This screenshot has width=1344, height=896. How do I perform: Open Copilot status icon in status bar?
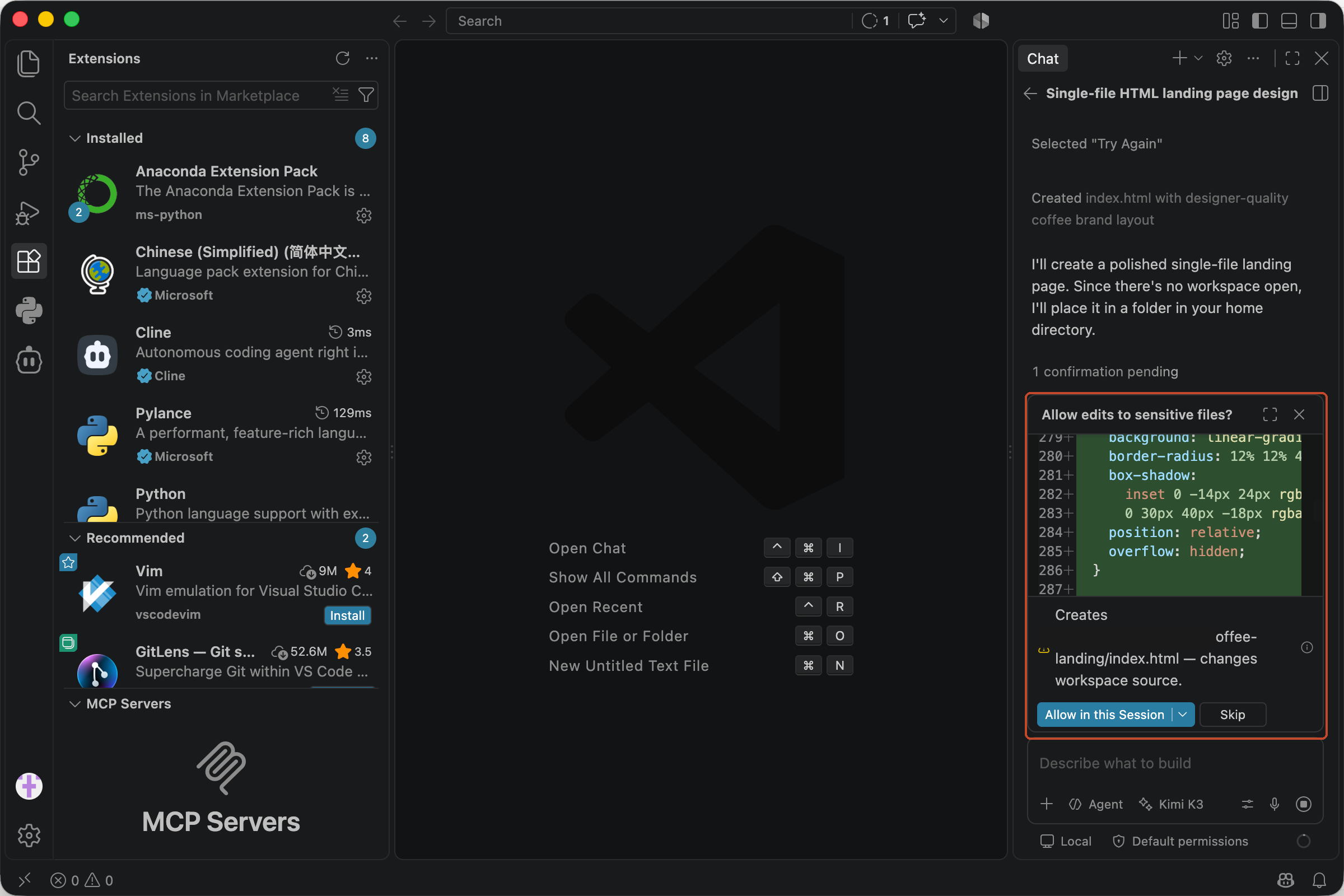tap(1286, 880)
